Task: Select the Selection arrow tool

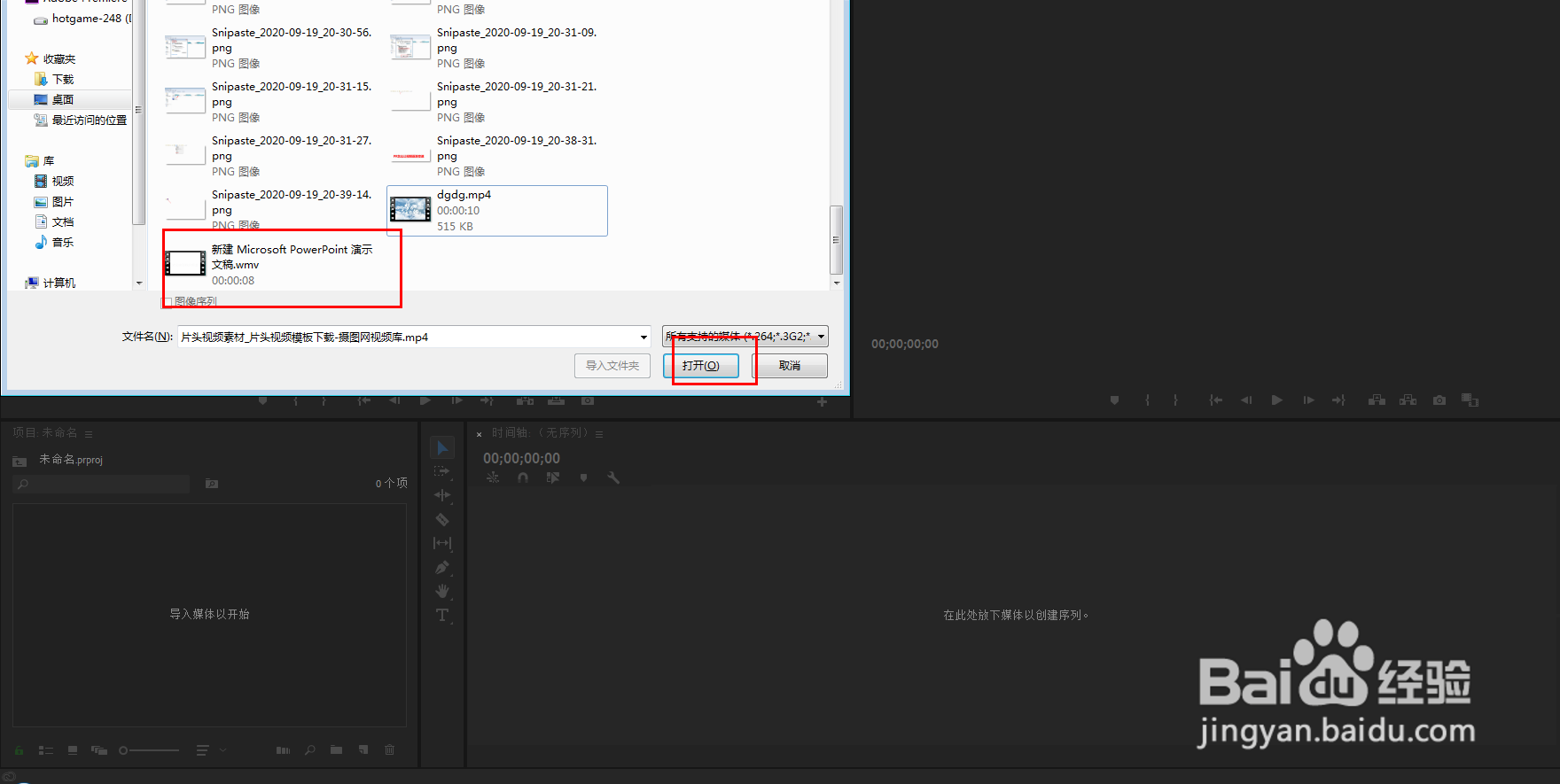Action: point(442,448)
